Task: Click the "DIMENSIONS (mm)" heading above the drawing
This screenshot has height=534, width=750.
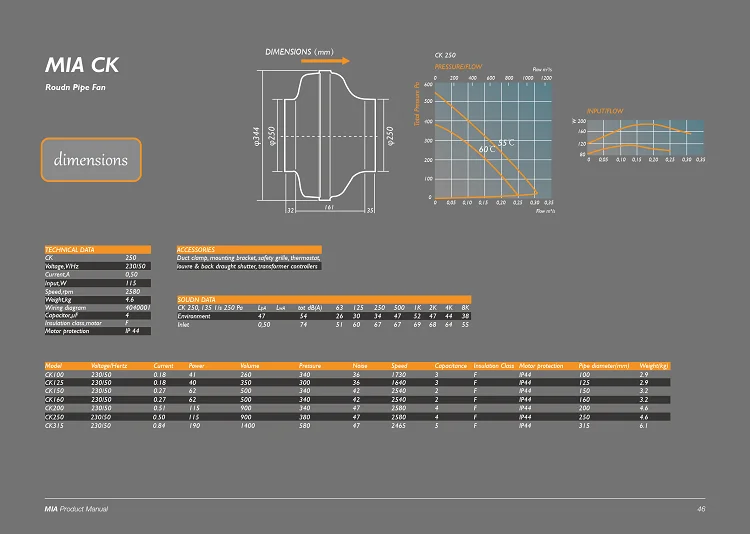Action: coord(299,52)
